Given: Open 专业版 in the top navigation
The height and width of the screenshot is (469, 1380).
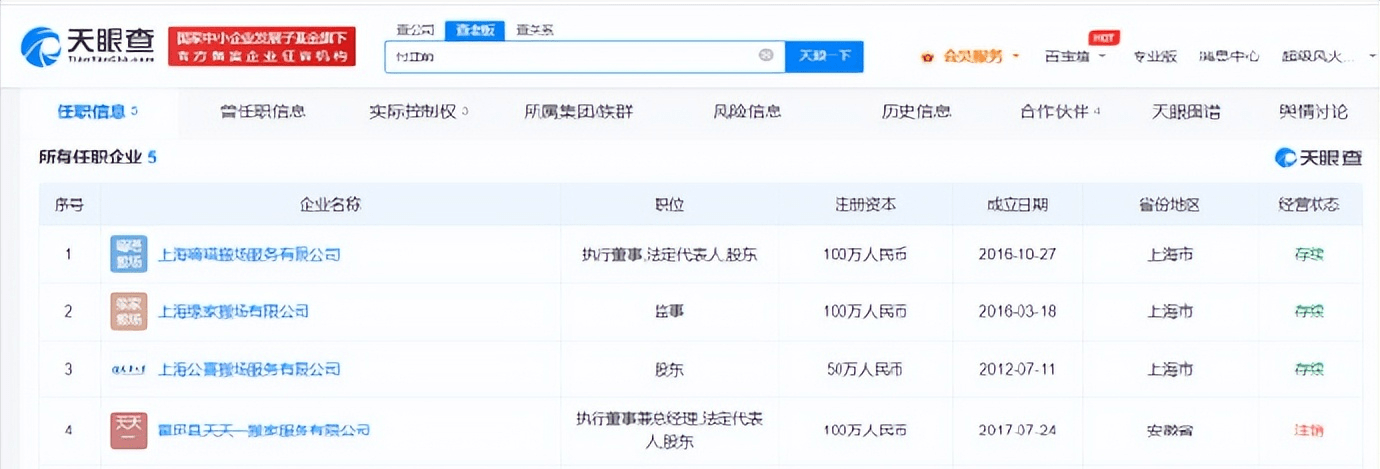Looking at the screenshot, I should [x=1154, y=56].
